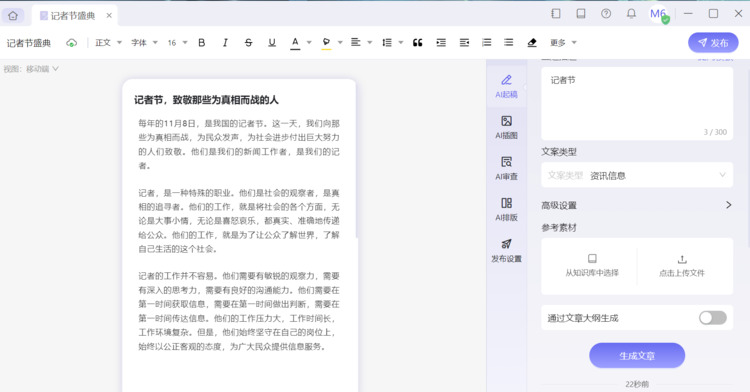Viewport: 750px width, 392px height.
Task: Expand font color picker arrow
Action: (309, 43)
